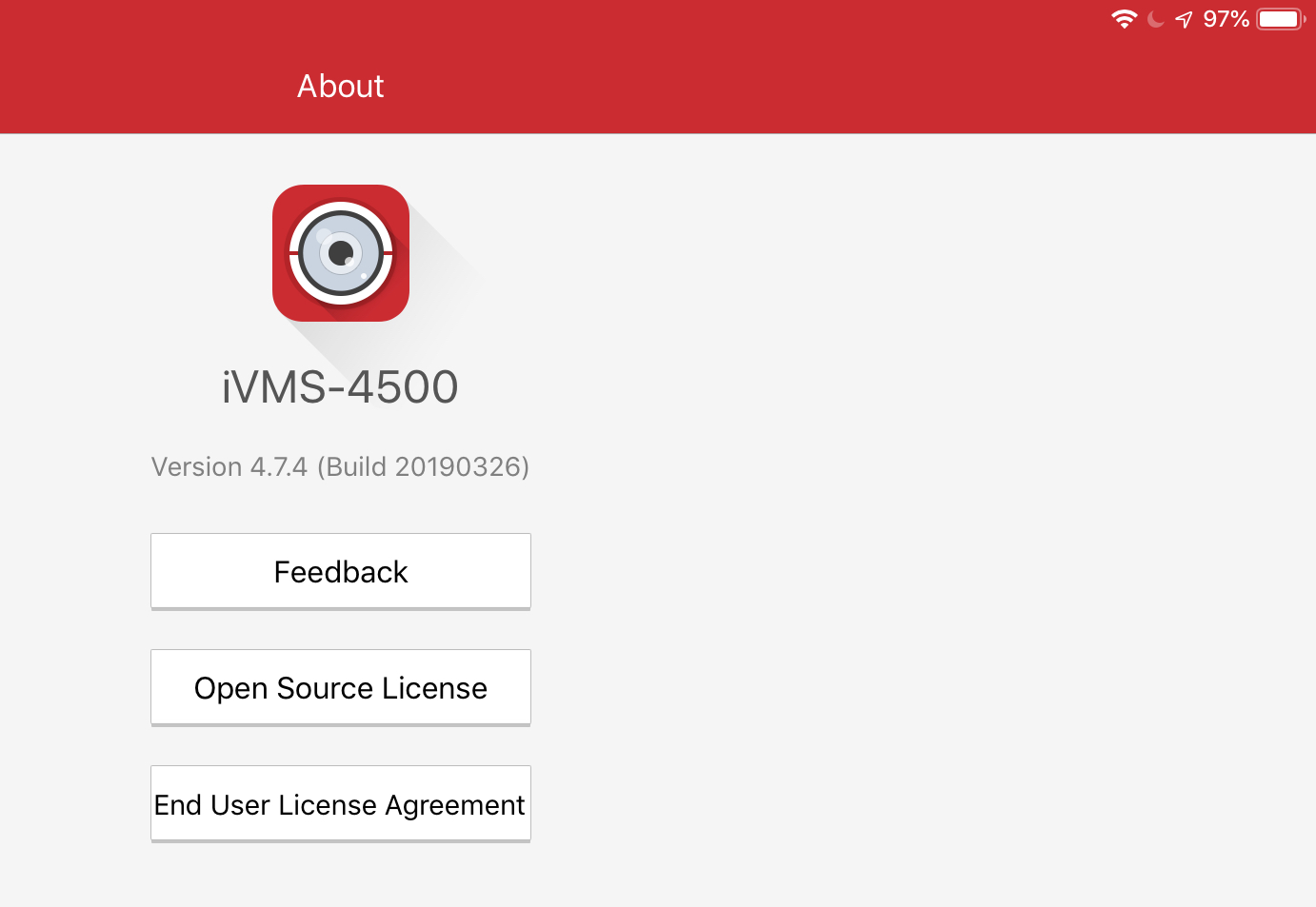Click the About title in the header
This screenshot has width=1316, height=907.
point(340,87)
